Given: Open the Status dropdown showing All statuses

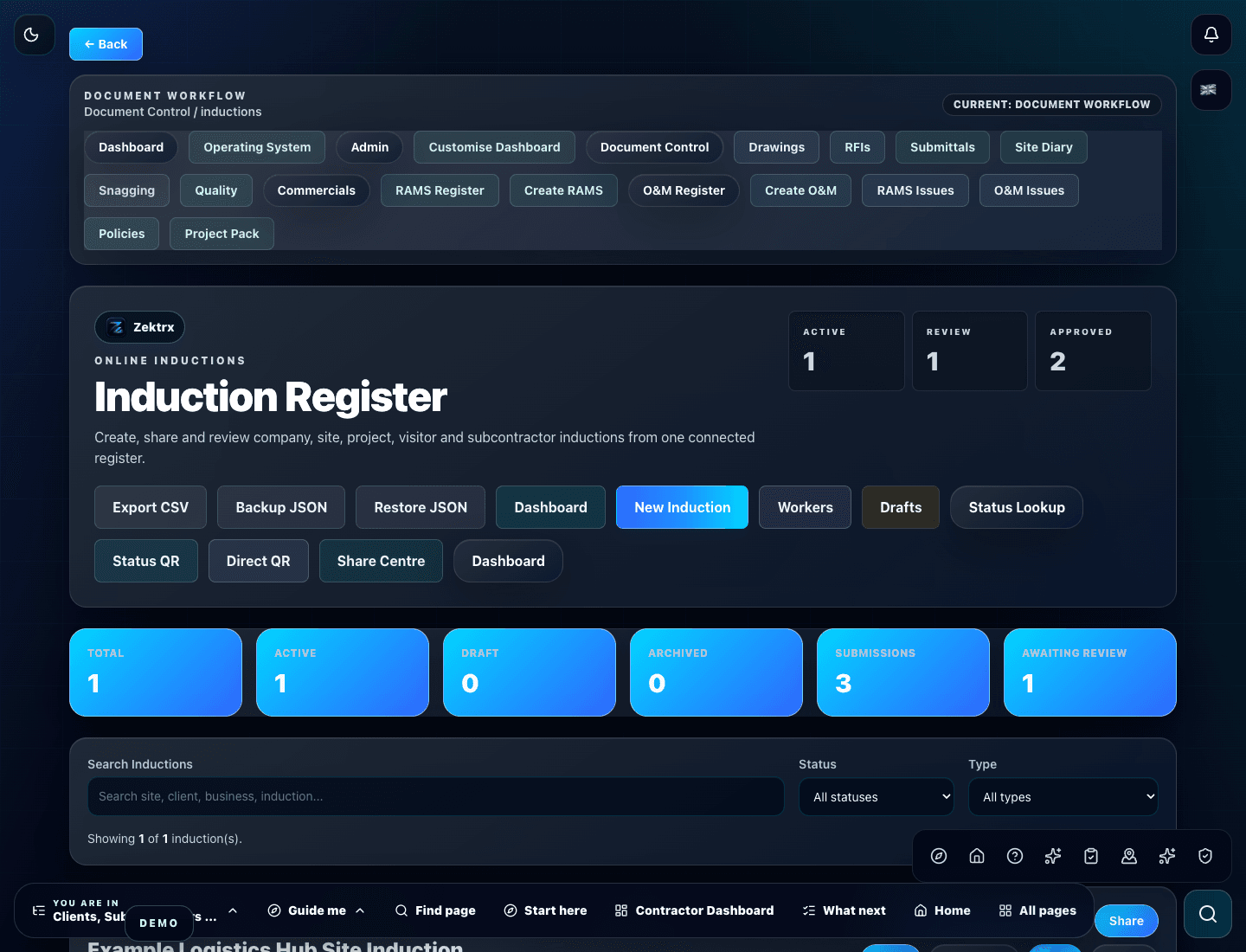Looking at the screenshot, I should point(877,797).
